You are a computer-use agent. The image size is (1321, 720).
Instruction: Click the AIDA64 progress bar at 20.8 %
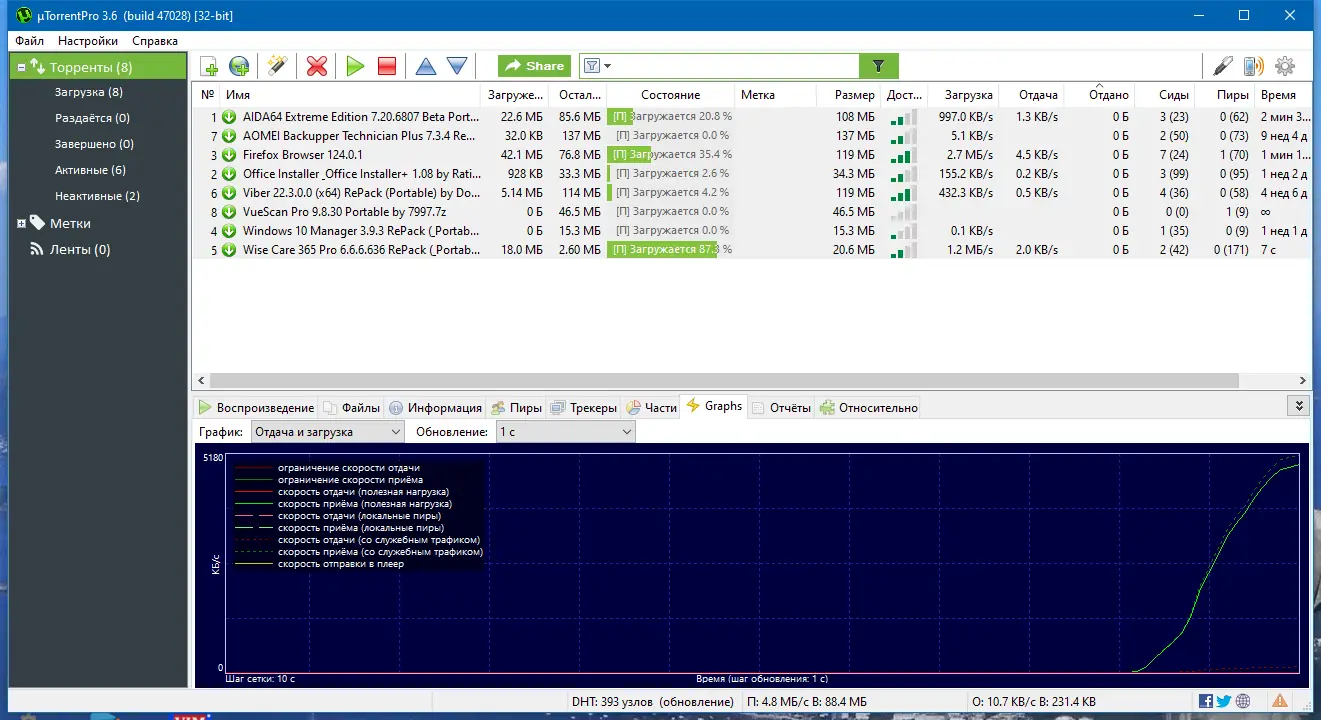click(670, 117)
